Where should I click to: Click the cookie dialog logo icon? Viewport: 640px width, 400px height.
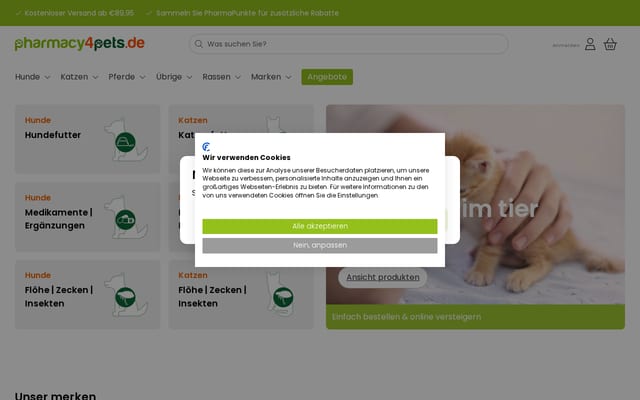pyautogui.click(x=206, y=147)
